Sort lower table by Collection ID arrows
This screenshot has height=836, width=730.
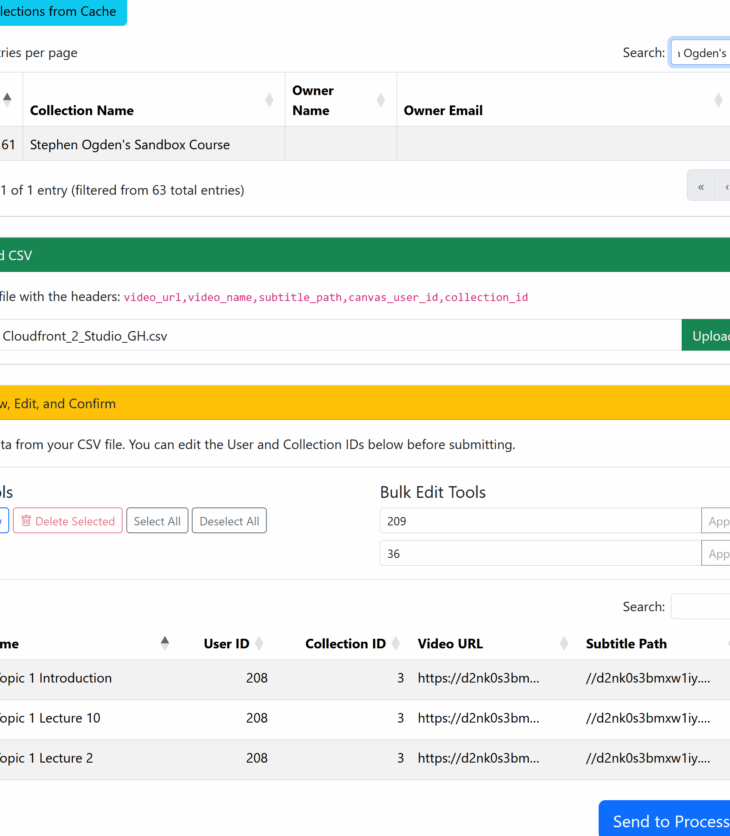pyautogui.click(x=395, y=644)
